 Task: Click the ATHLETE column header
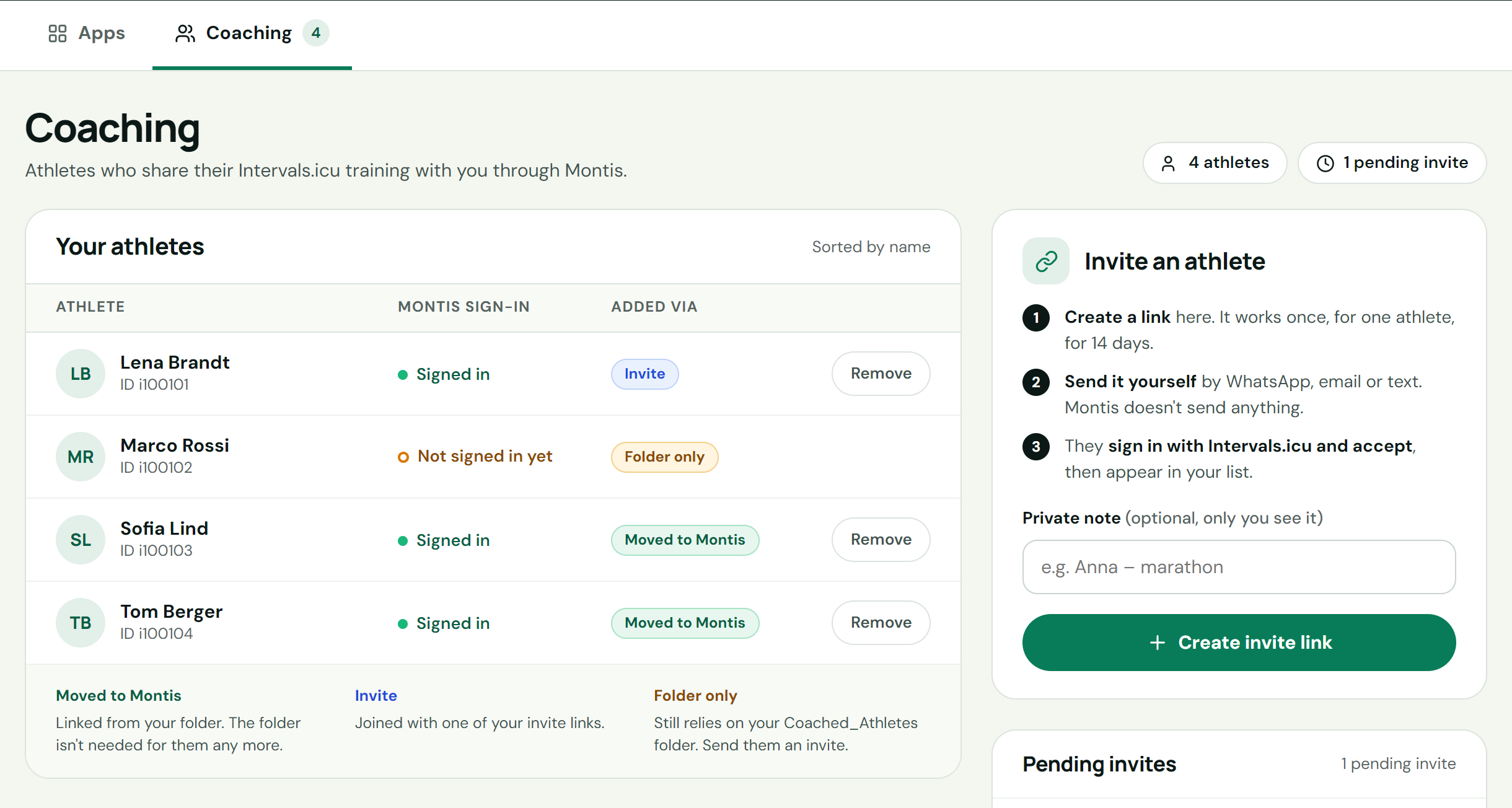click(90, 307)
